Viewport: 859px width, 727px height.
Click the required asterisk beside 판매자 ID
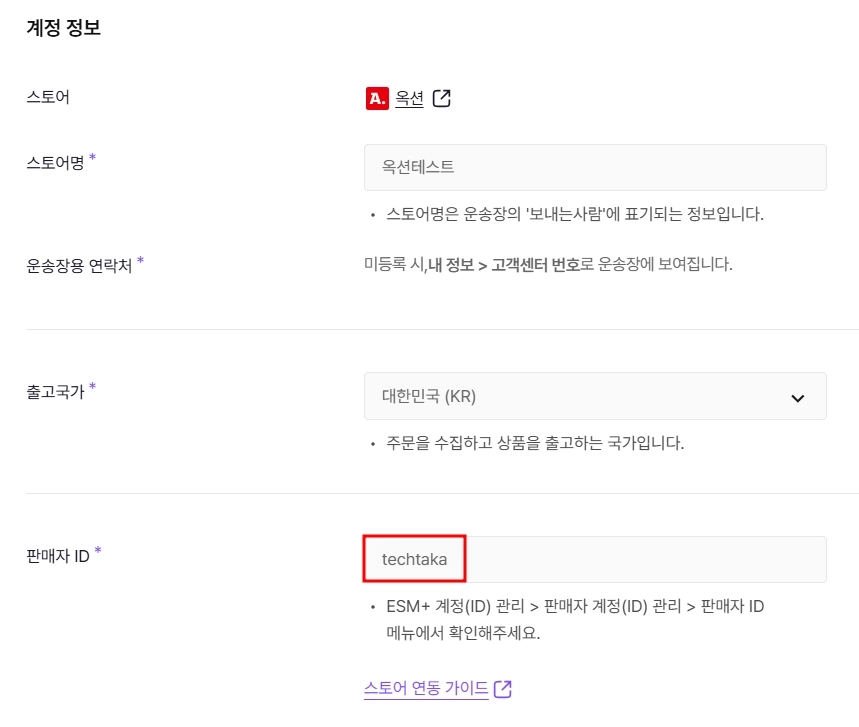98,551
